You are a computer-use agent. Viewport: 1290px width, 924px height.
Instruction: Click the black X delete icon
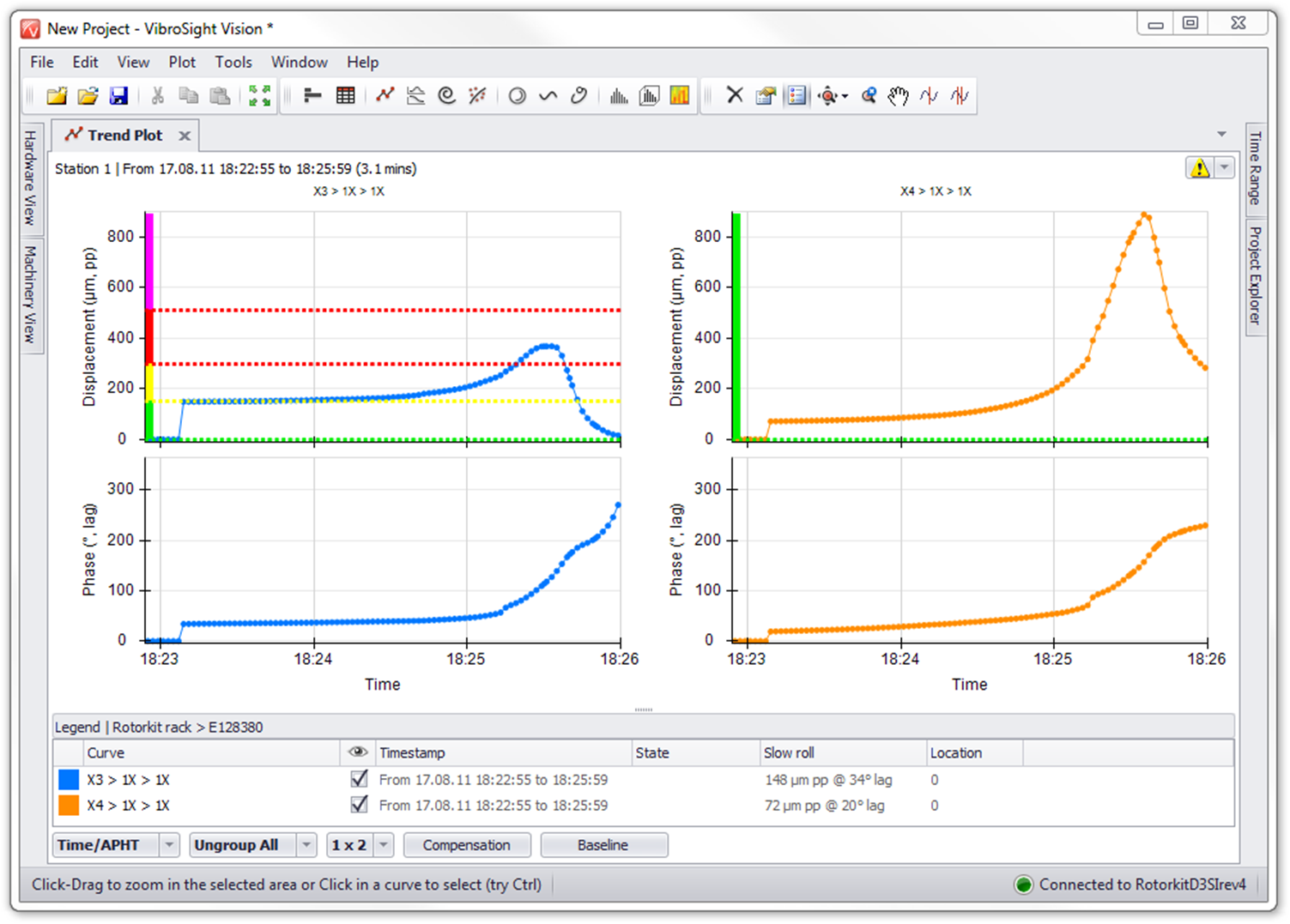pyautogui.click(x=735, y=95)
